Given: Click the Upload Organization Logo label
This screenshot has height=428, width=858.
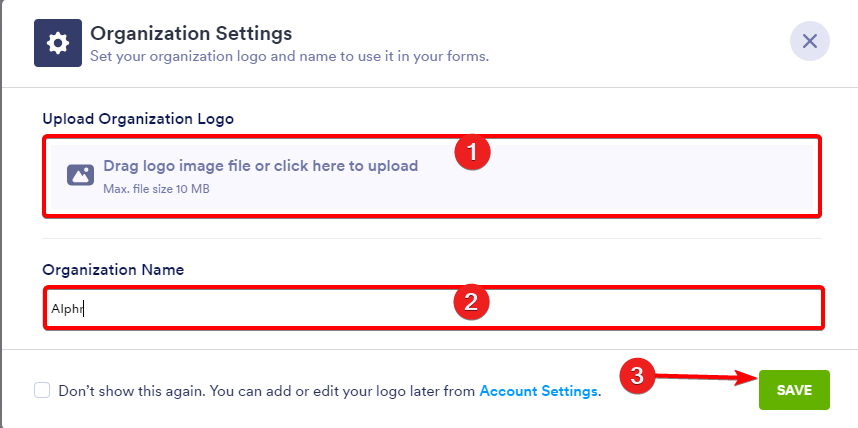Looking at the screenshot, I should point(138,119).
